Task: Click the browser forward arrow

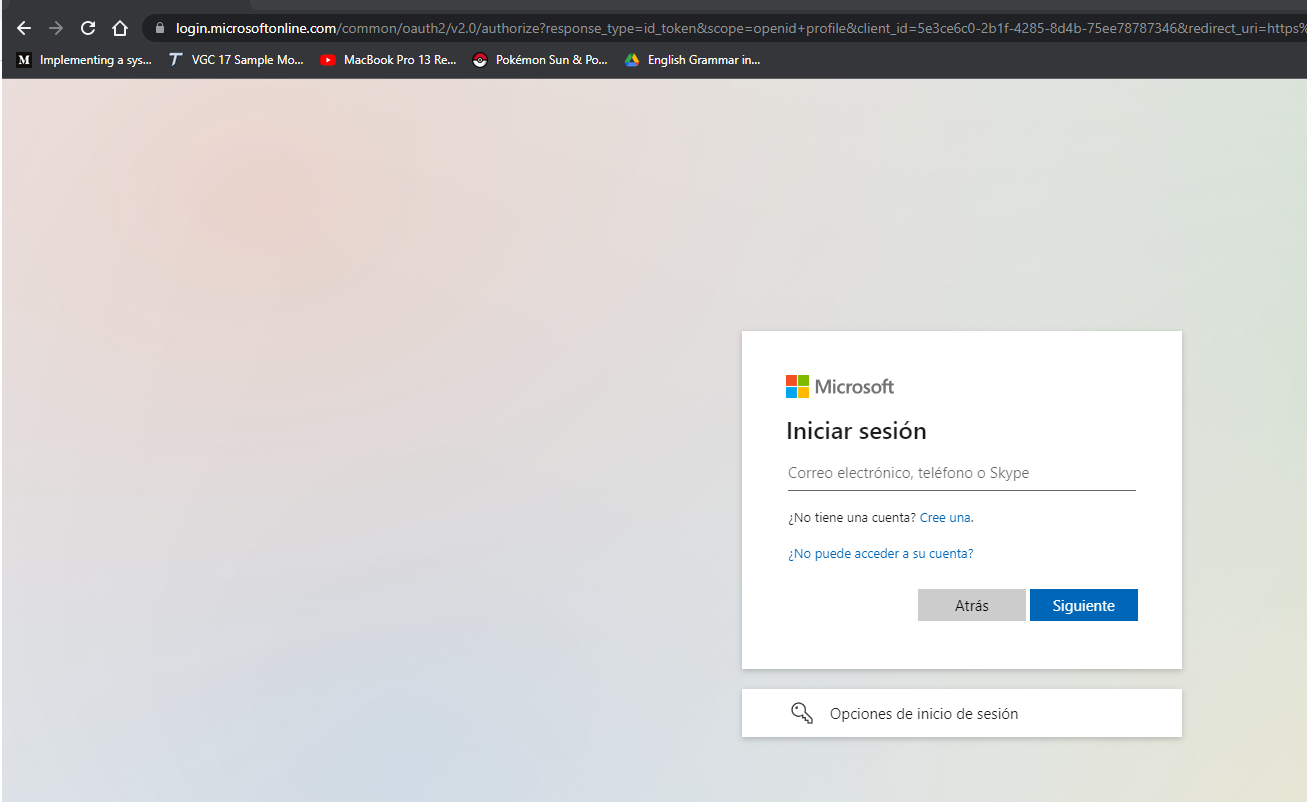Action: click(56, 28)
